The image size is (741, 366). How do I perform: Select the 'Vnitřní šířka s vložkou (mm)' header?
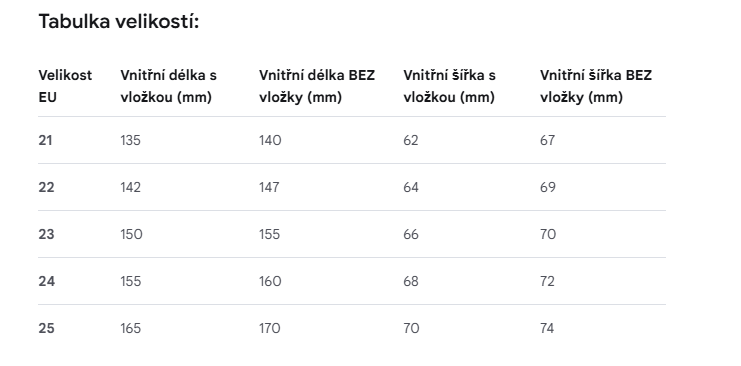pyautogui.click(x=449, y=86)
